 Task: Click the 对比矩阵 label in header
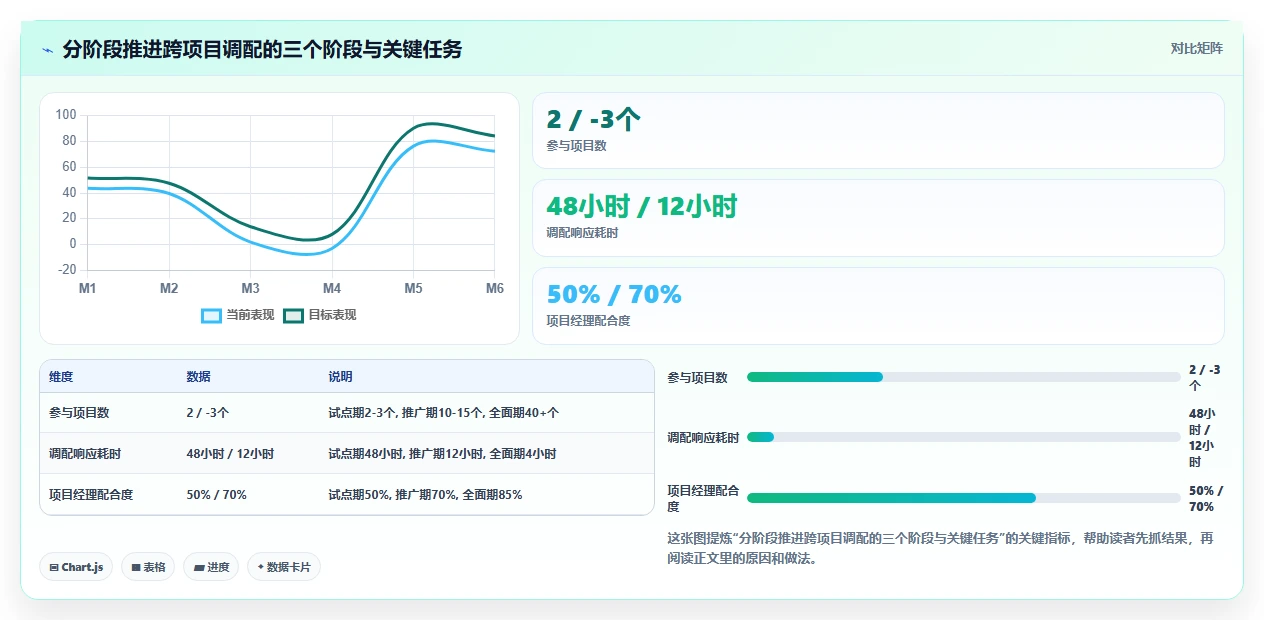tap(1196, 48)
